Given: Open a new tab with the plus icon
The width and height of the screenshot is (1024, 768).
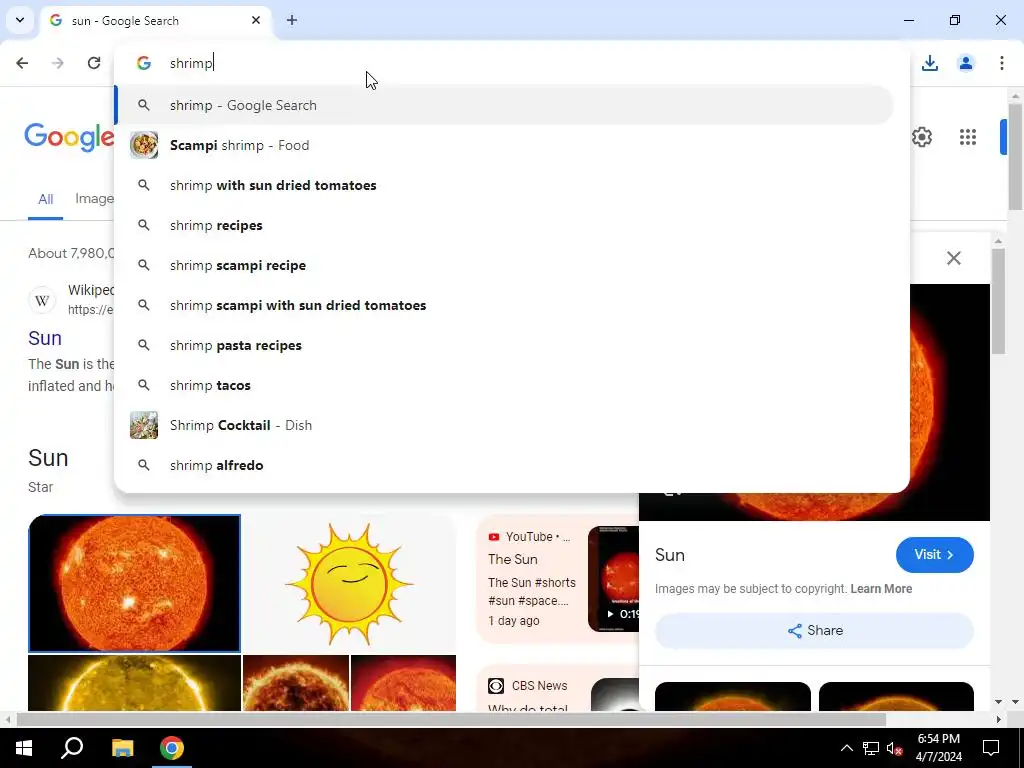Looking at the screenshot, I should pos(292,20).
